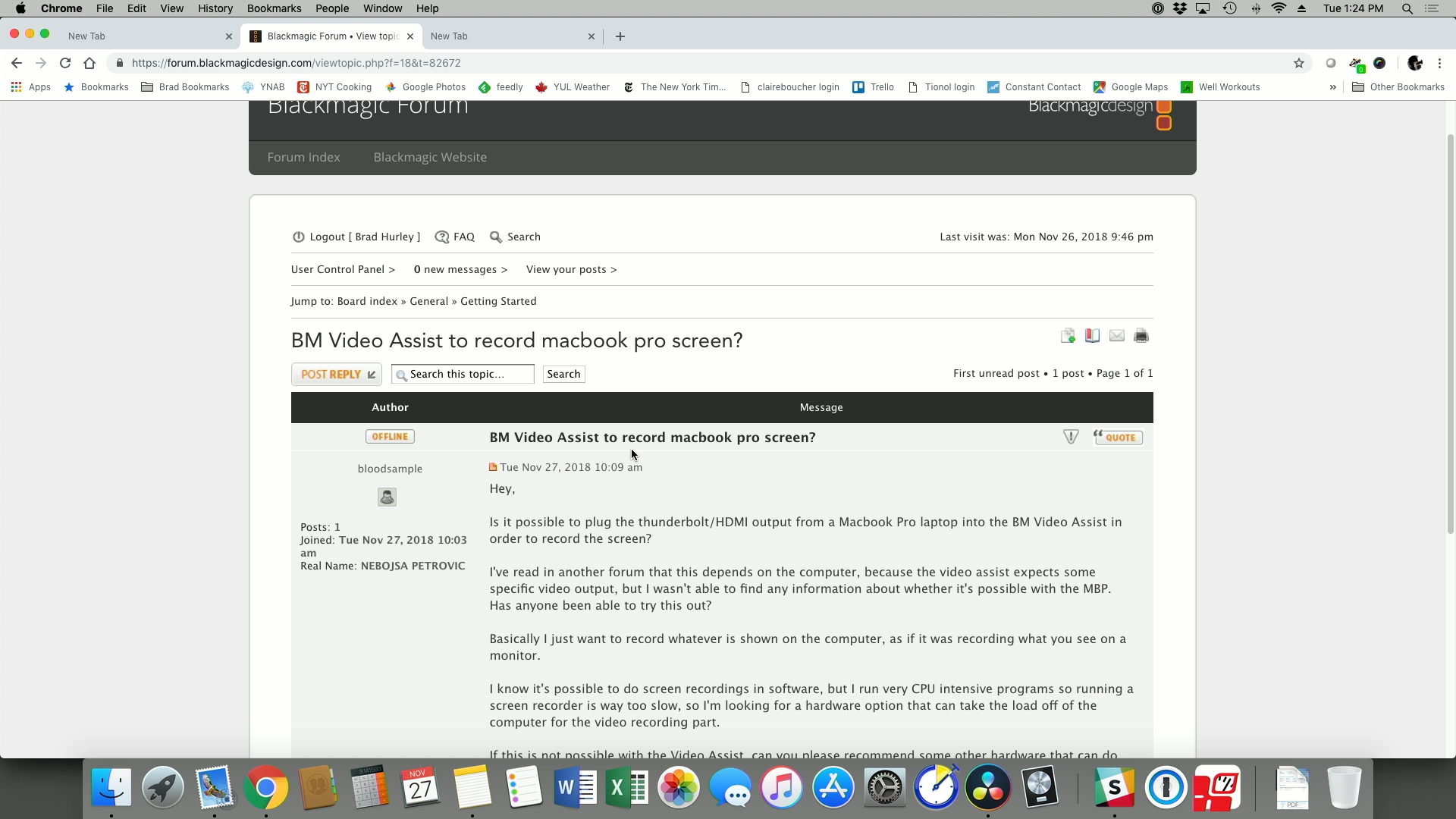Screen dimensions: 1456x819
Task: Select the Getting Started forum link
Action: [498, 301]
